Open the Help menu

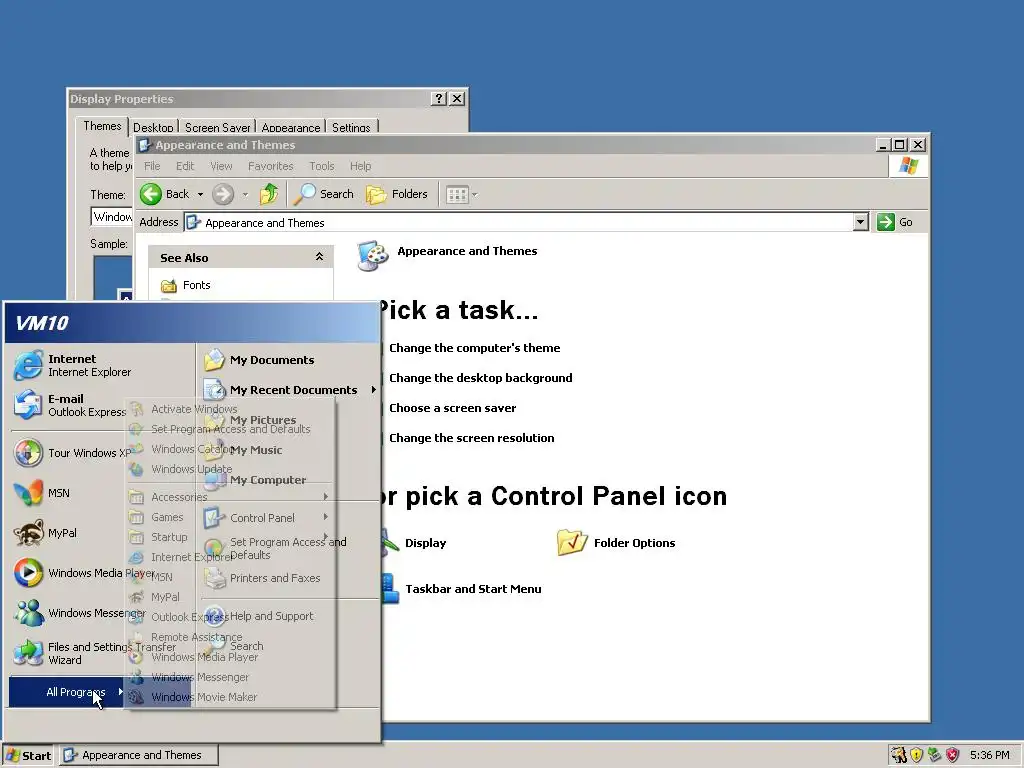click(x=360, y=166)
